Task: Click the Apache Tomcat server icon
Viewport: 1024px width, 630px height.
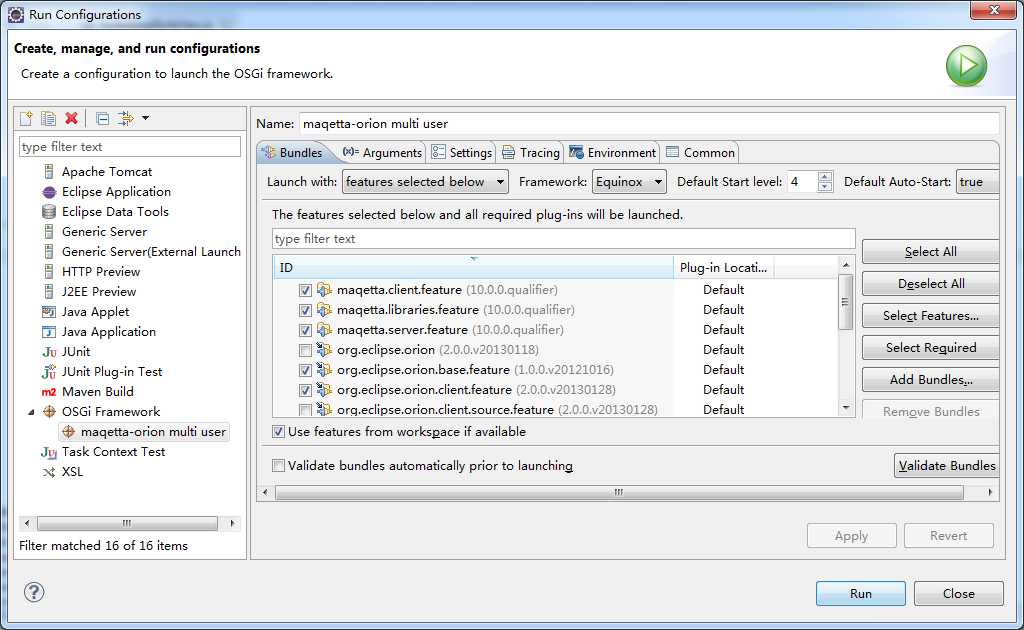Action: (x=49, y=172)
